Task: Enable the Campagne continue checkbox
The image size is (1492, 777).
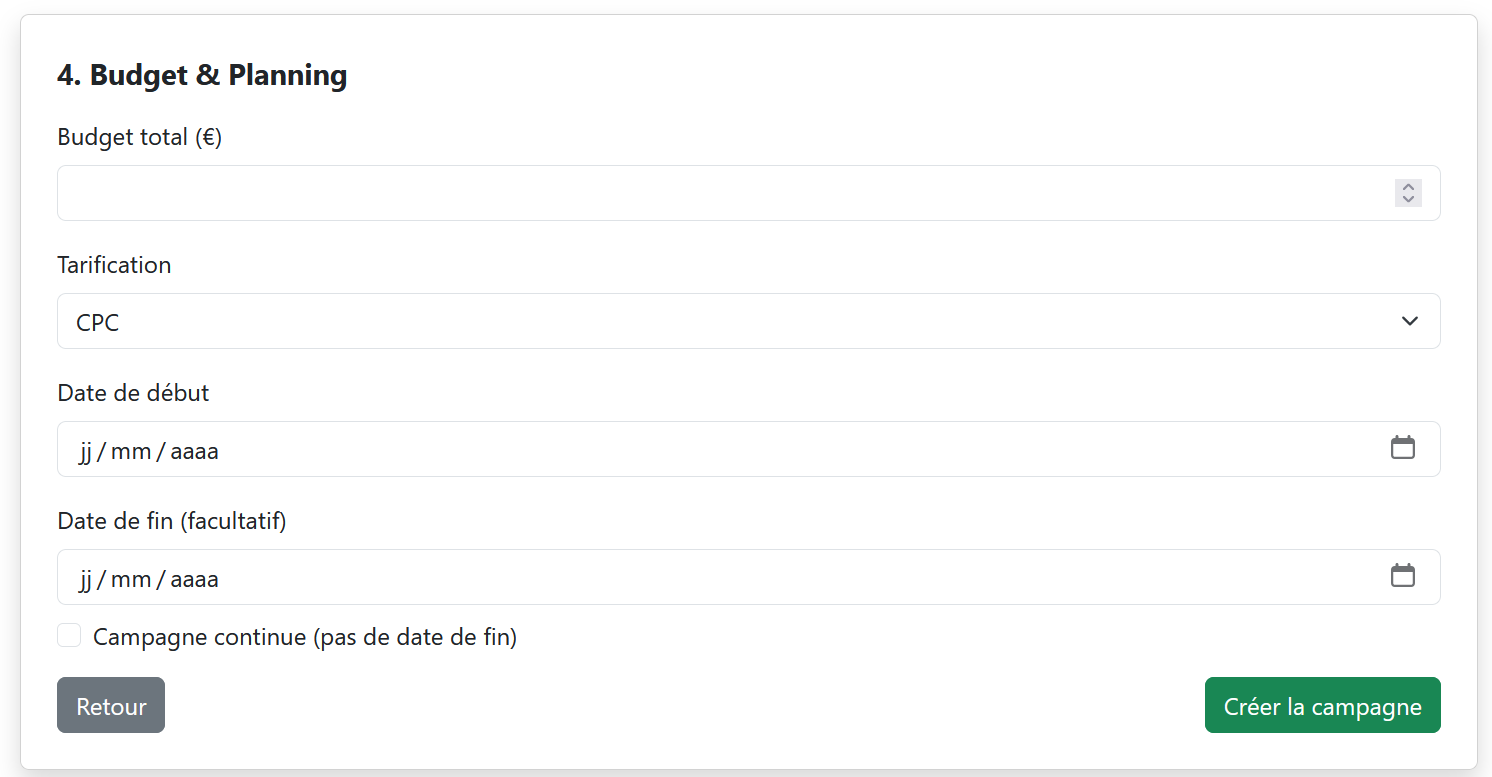Action: pos(69,636)
